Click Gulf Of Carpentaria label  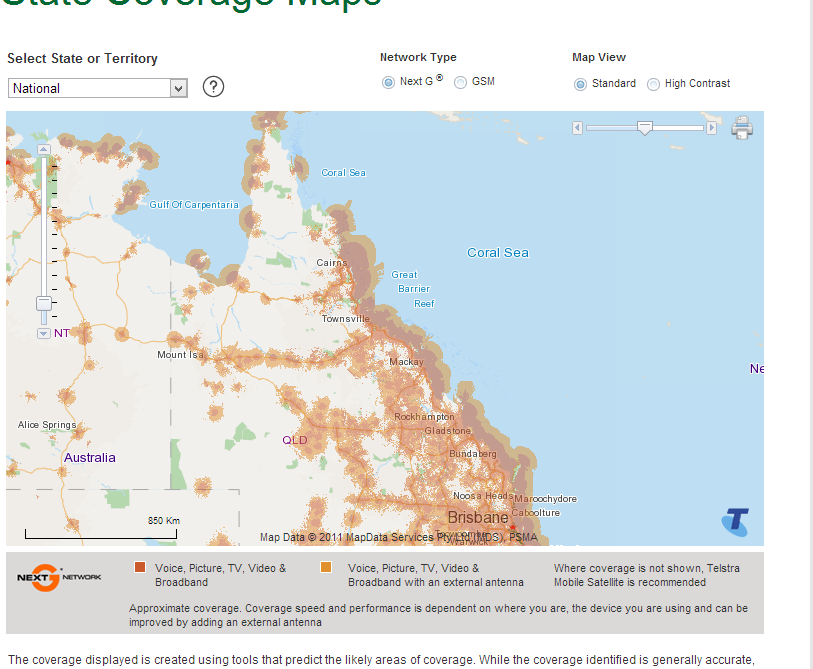[194, 205]
